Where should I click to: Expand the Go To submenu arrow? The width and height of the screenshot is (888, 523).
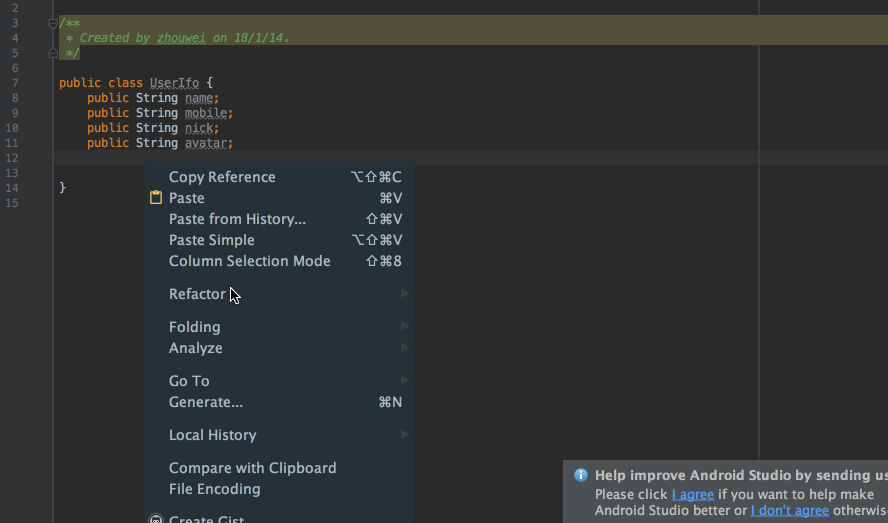point(404,380)
